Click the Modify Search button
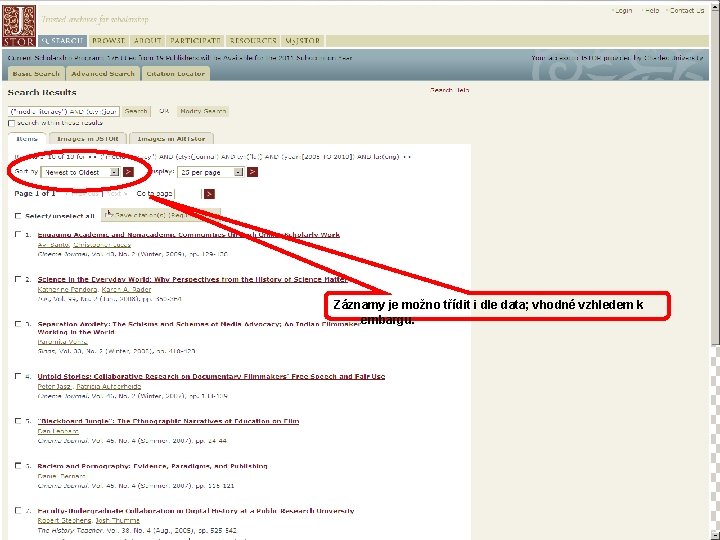 (203, 111)
